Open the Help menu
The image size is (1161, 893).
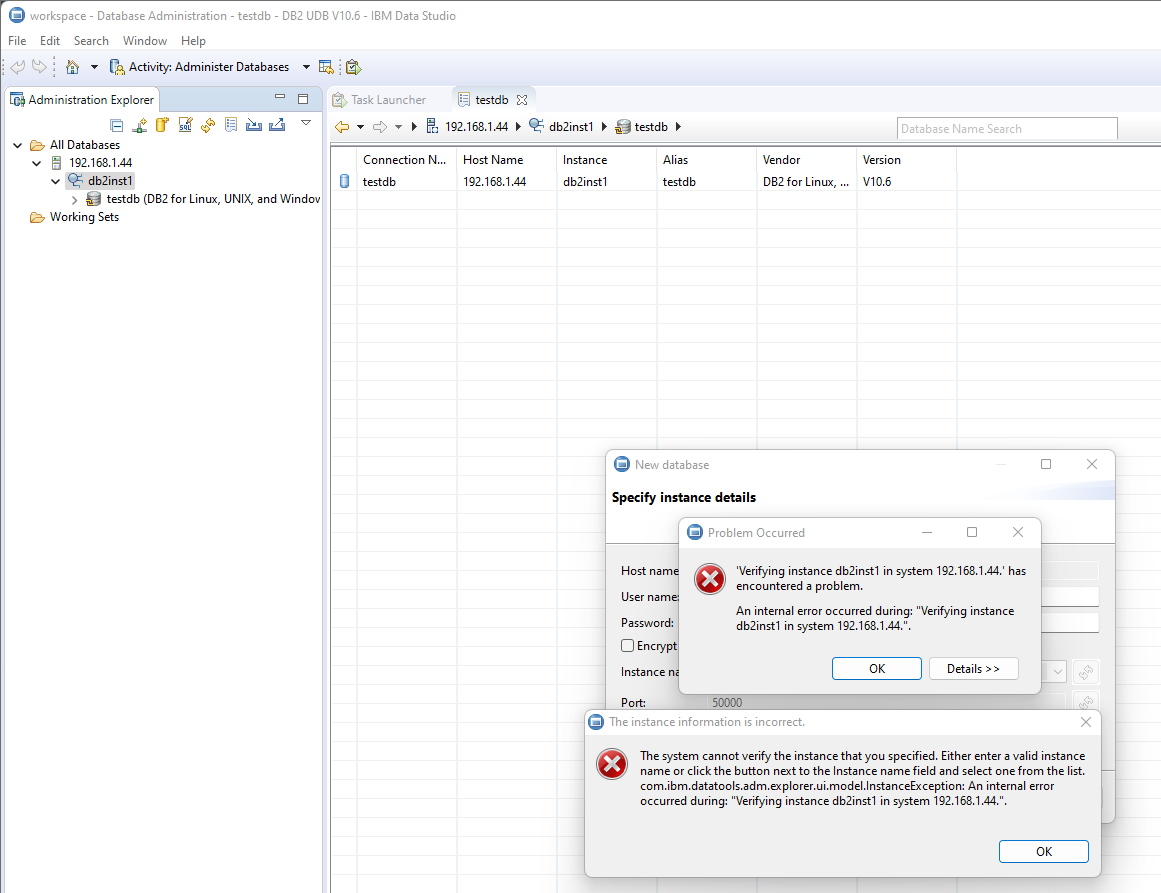tap(193, 41)
